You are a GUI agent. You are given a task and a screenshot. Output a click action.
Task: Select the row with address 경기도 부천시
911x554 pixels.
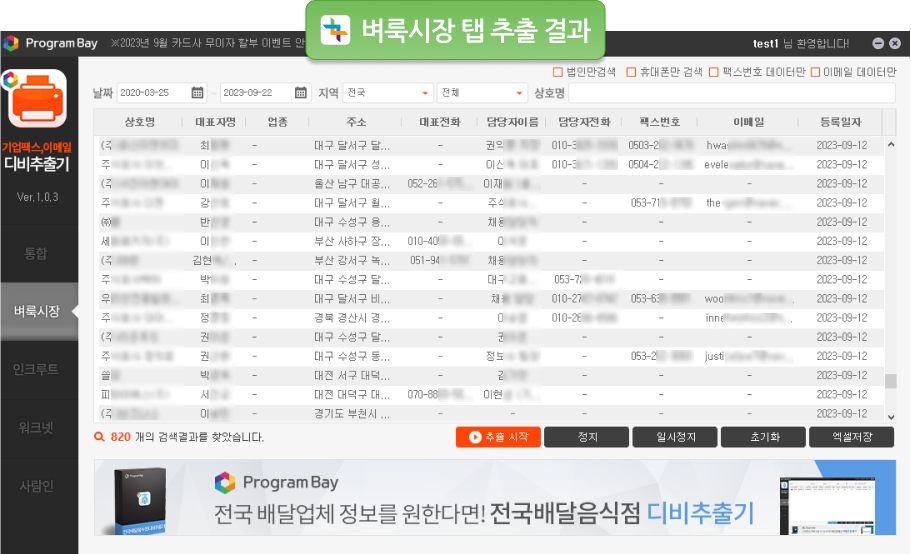click(489, 413)
